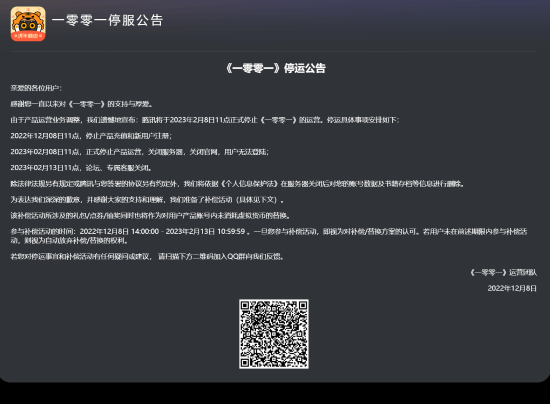
Task: Click the QR code image
Action: (x=274, y=334)
